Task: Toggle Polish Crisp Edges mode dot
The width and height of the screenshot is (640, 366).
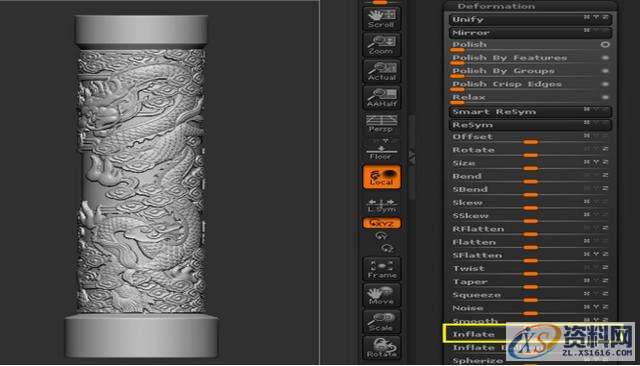Action: 605,84
